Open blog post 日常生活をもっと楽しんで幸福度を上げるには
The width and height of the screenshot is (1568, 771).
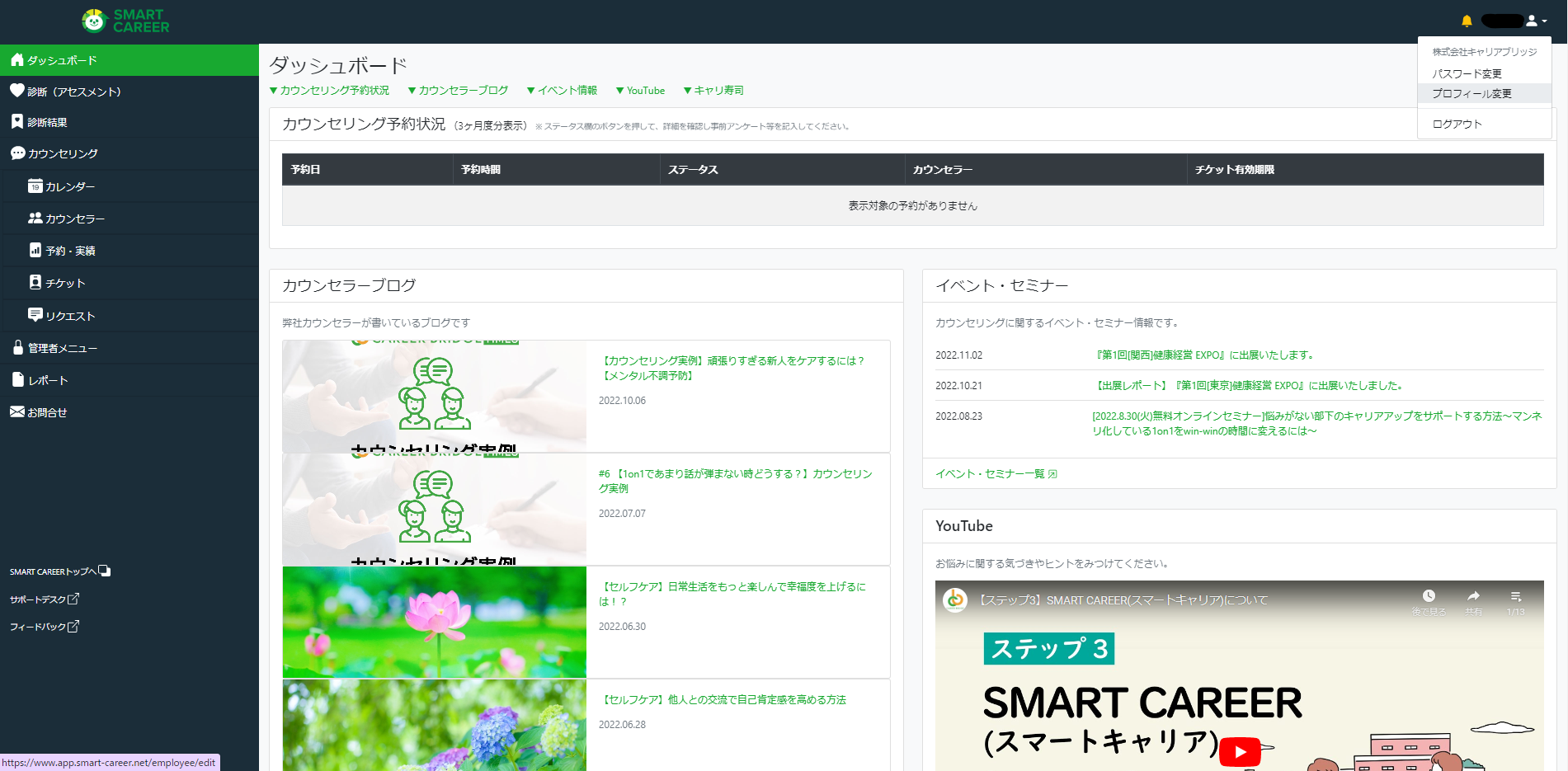pyautogui.click(x=732, y=594)
